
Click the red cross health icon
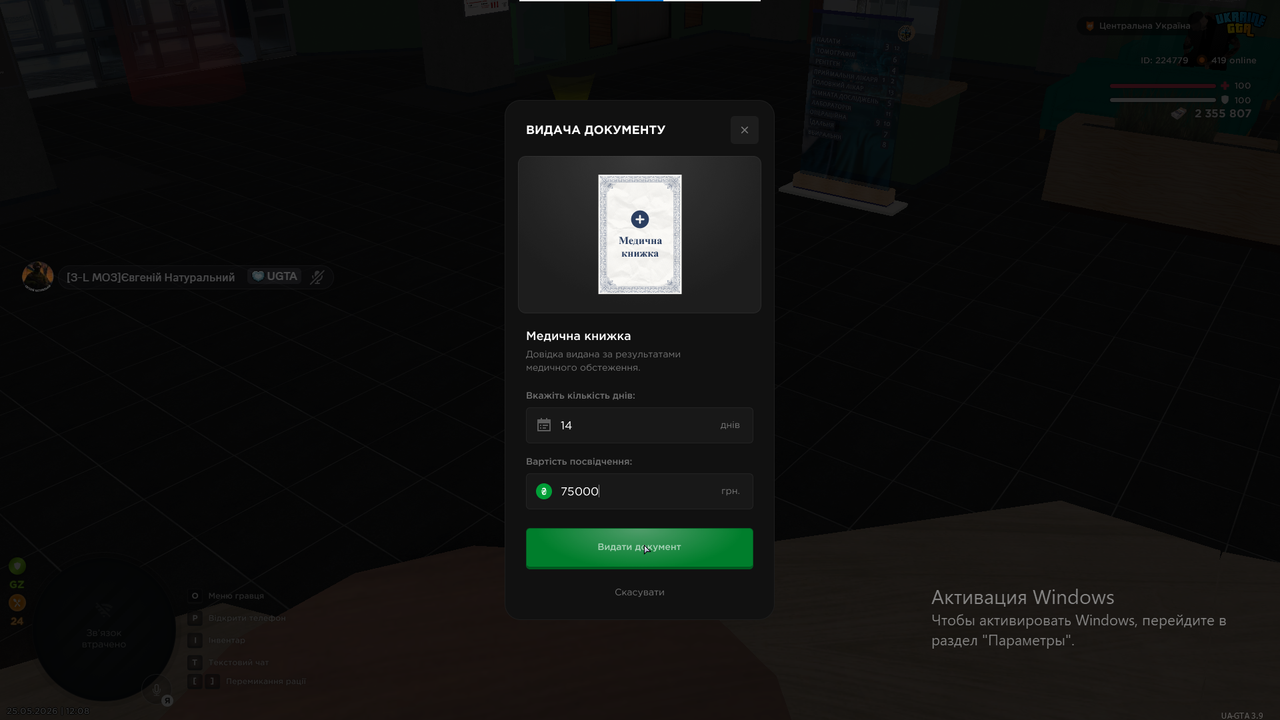pos(1225,86)
